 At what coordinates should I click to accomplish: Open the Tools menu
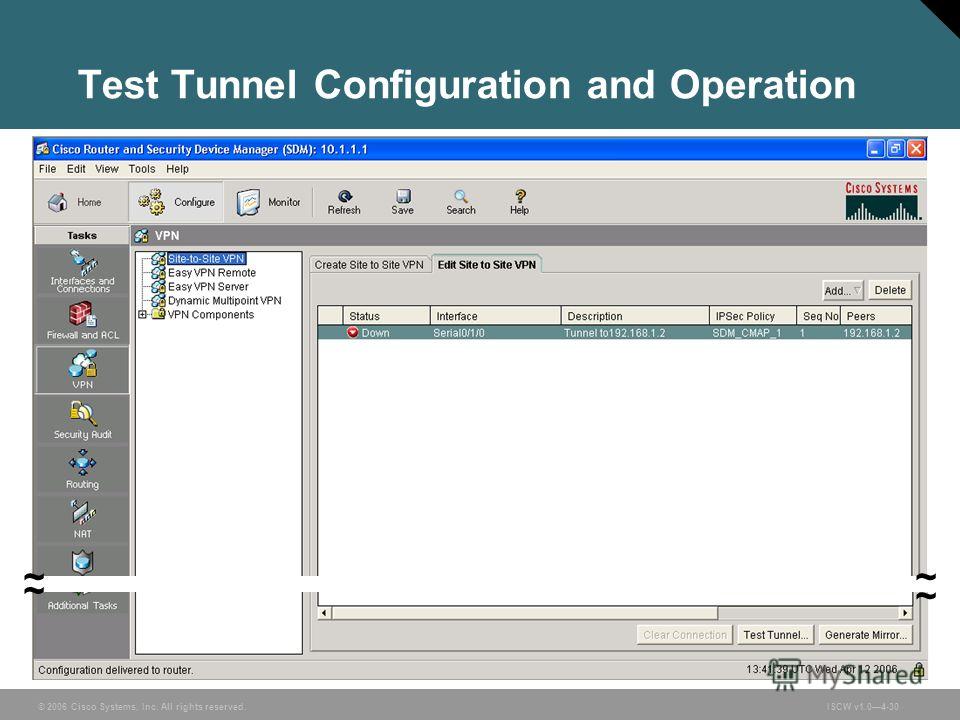coord(142,169)
